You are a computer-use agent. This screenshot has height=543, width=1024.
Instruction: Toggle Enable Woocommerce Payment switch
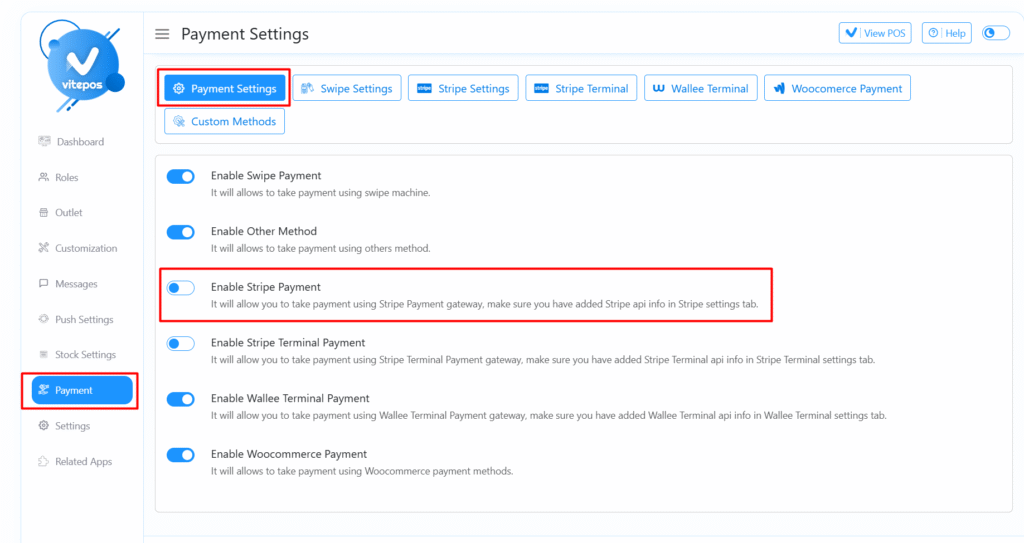[x=181, y=455]
